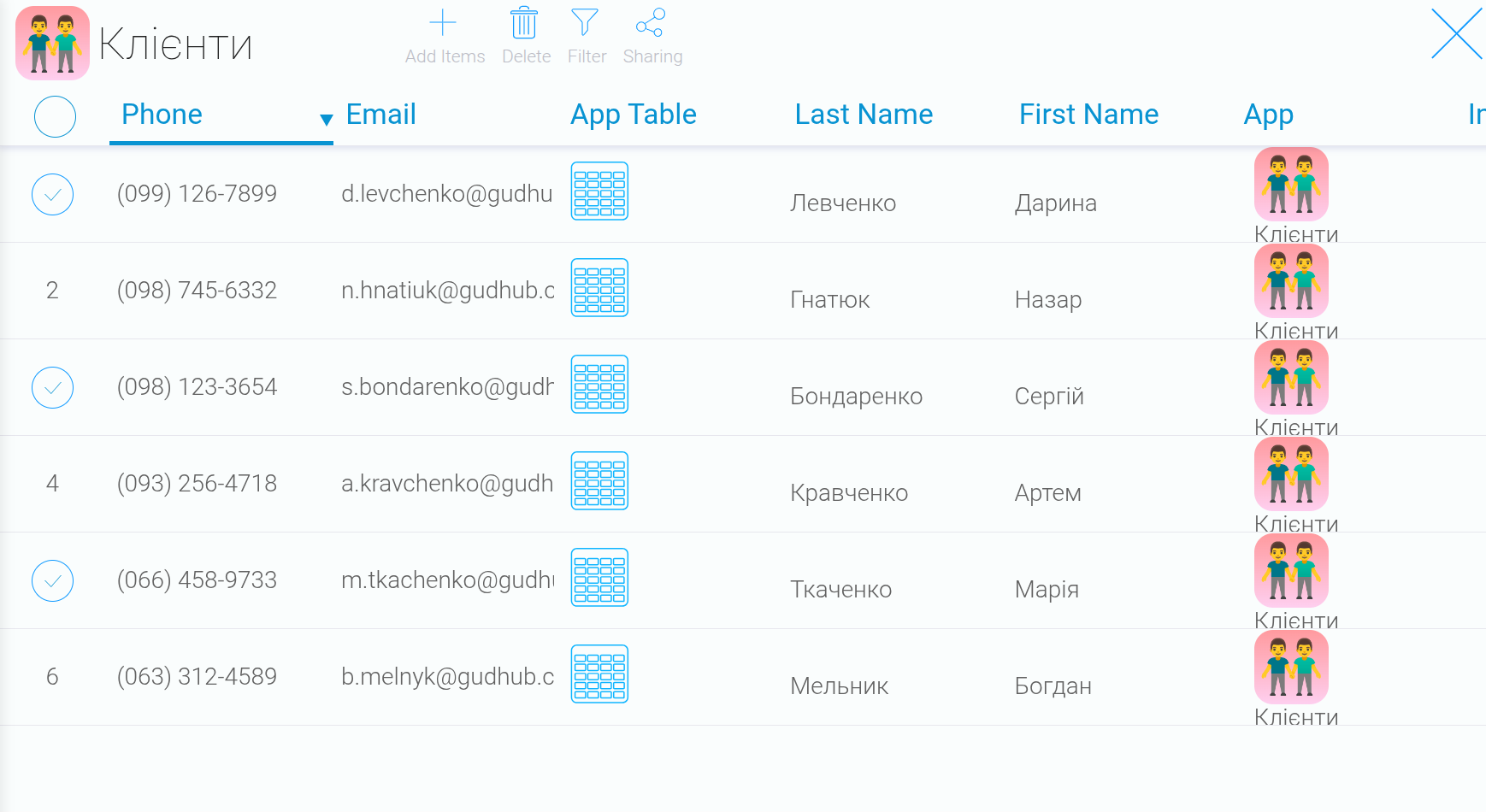Click last name Ткаченко cell
1486x812 pixels.
pos(840,590)
